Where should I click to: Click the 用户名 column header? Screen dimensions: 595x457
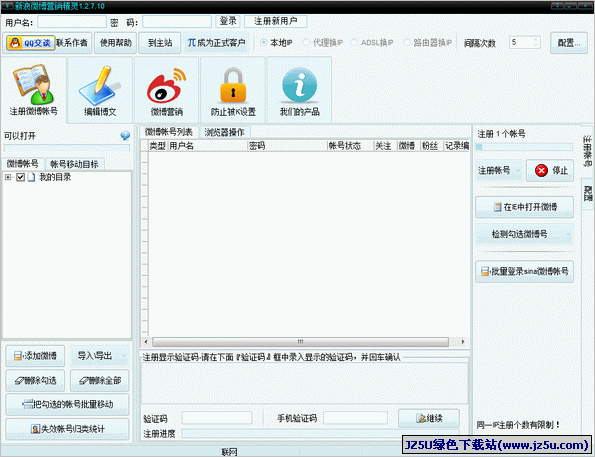207,146
